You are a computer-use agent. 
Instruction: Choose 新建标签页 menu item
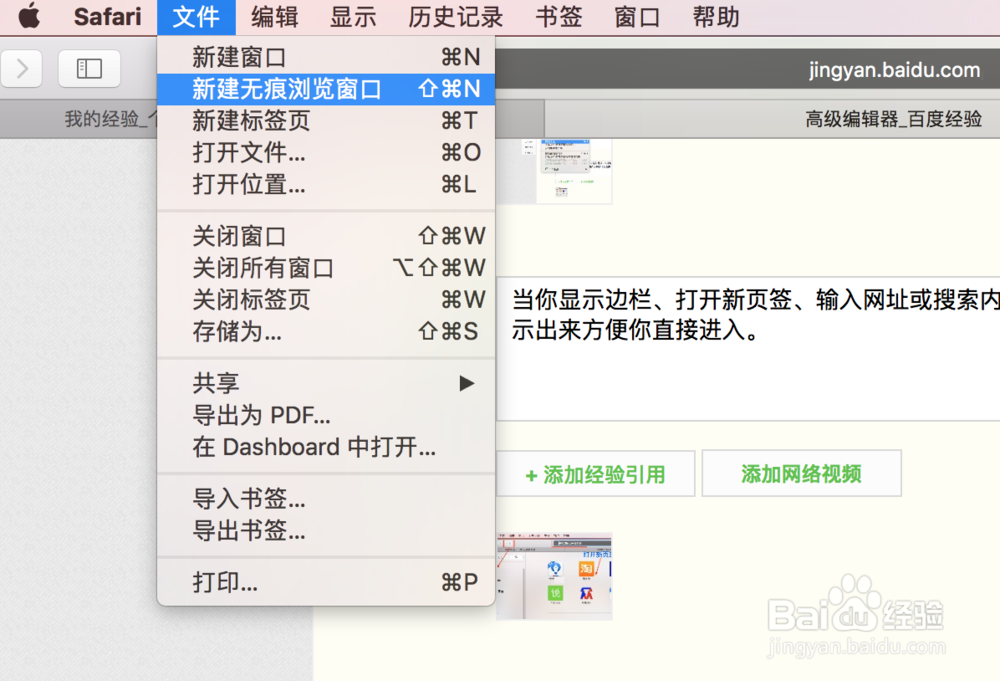click(326, 121)
